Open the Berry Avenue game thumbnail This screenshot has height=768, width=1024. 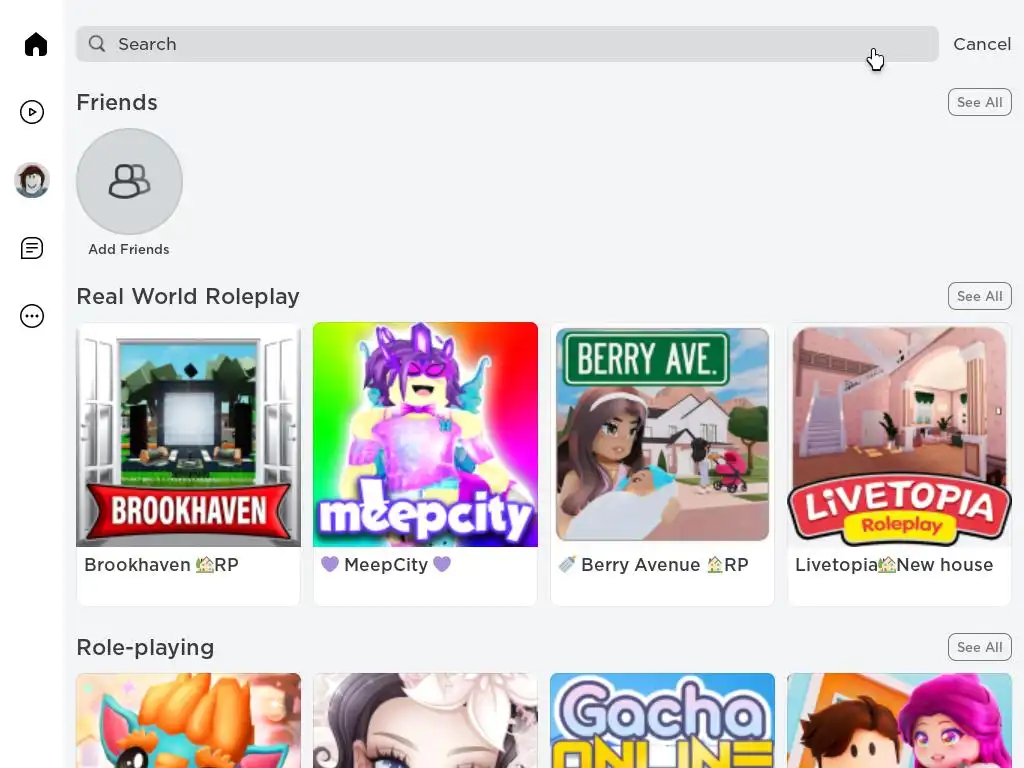[x=662, y=434]
